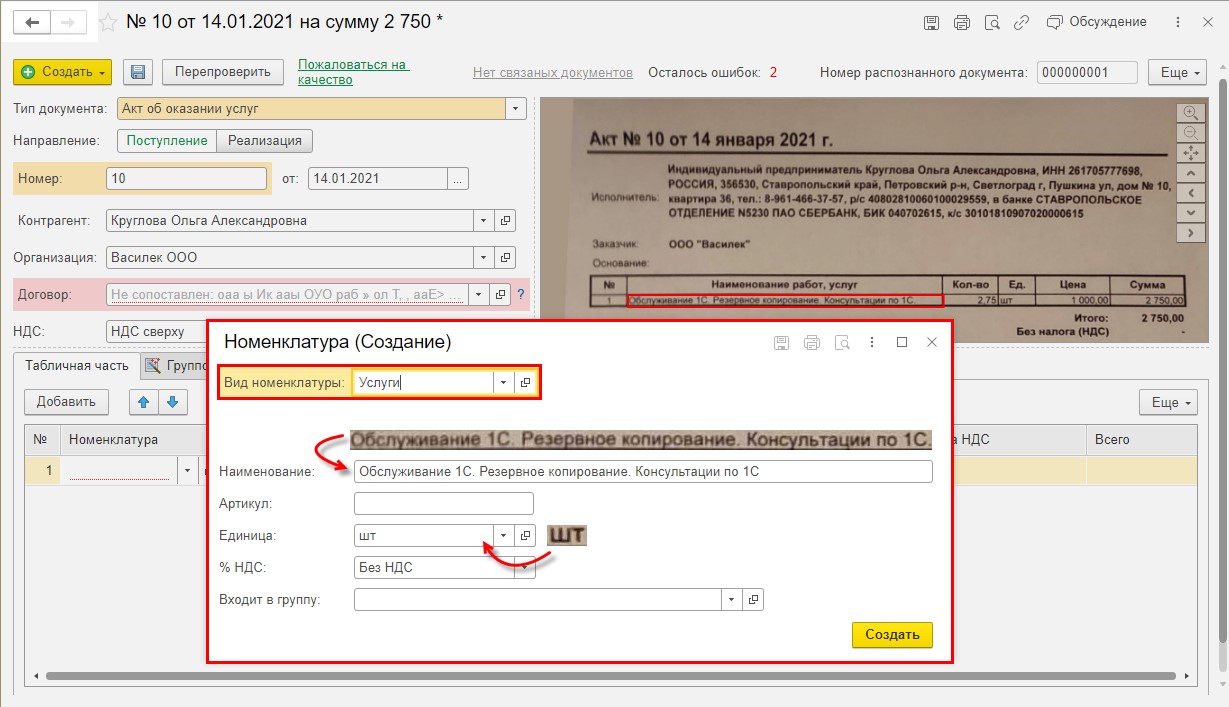Go forward with the right arrow button
The image size is (1229, 707).
point(68,21)
